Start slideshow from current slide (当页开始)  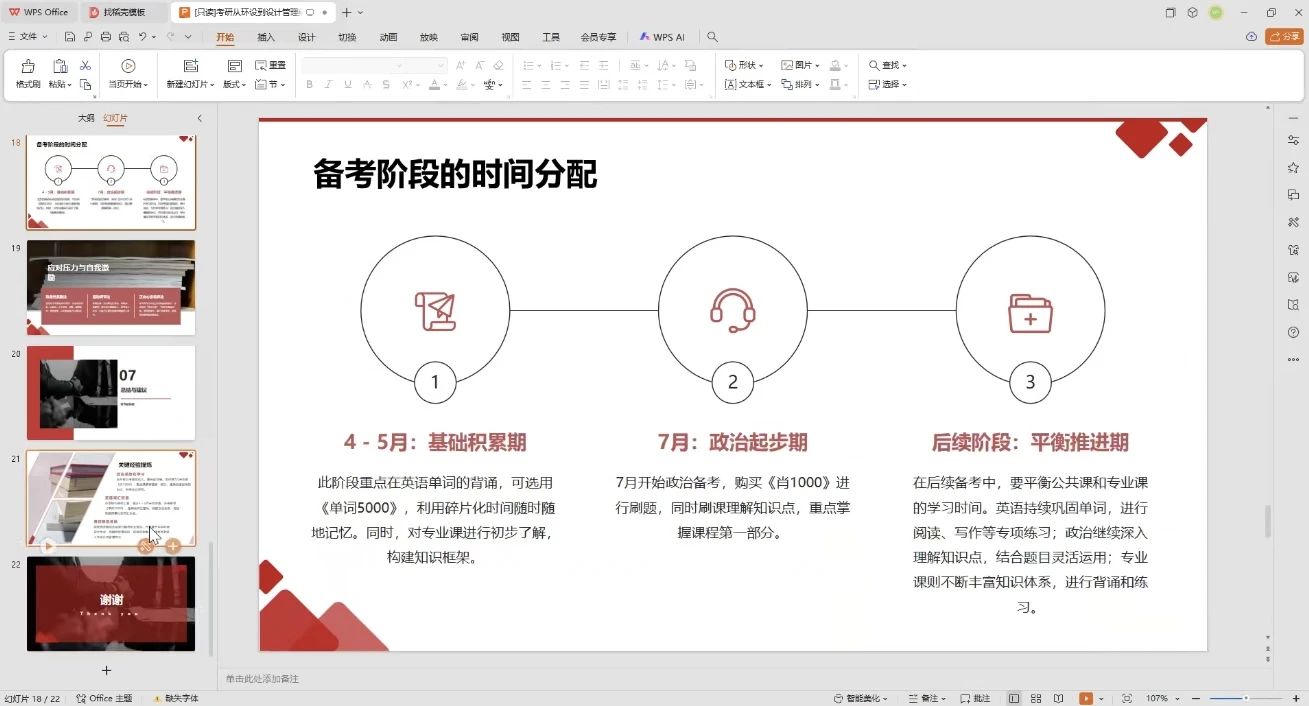128,67
